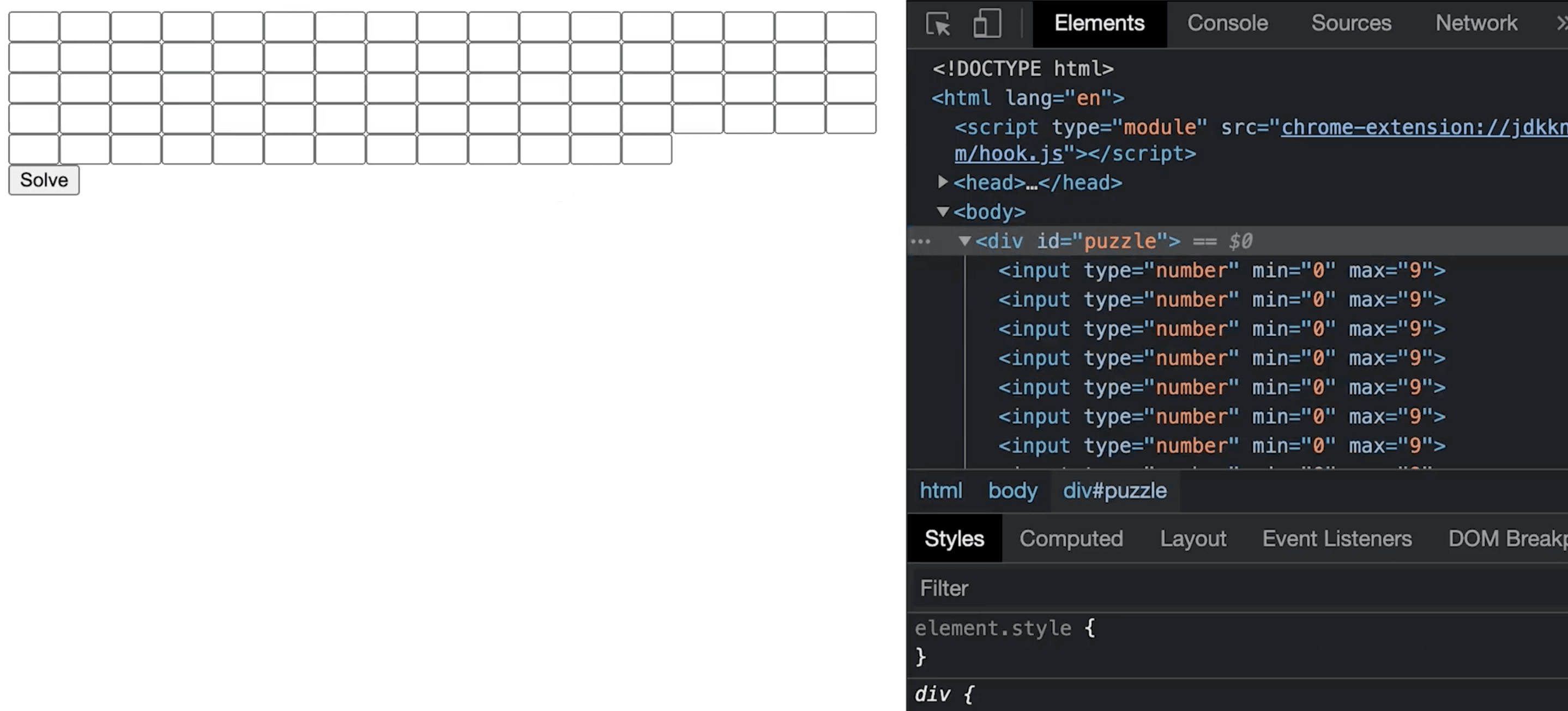The width and height of the screenshot is (1568, 711).
Task: Select div#puzzle in the breadcrumb bar
Action: pos(1114,491)
